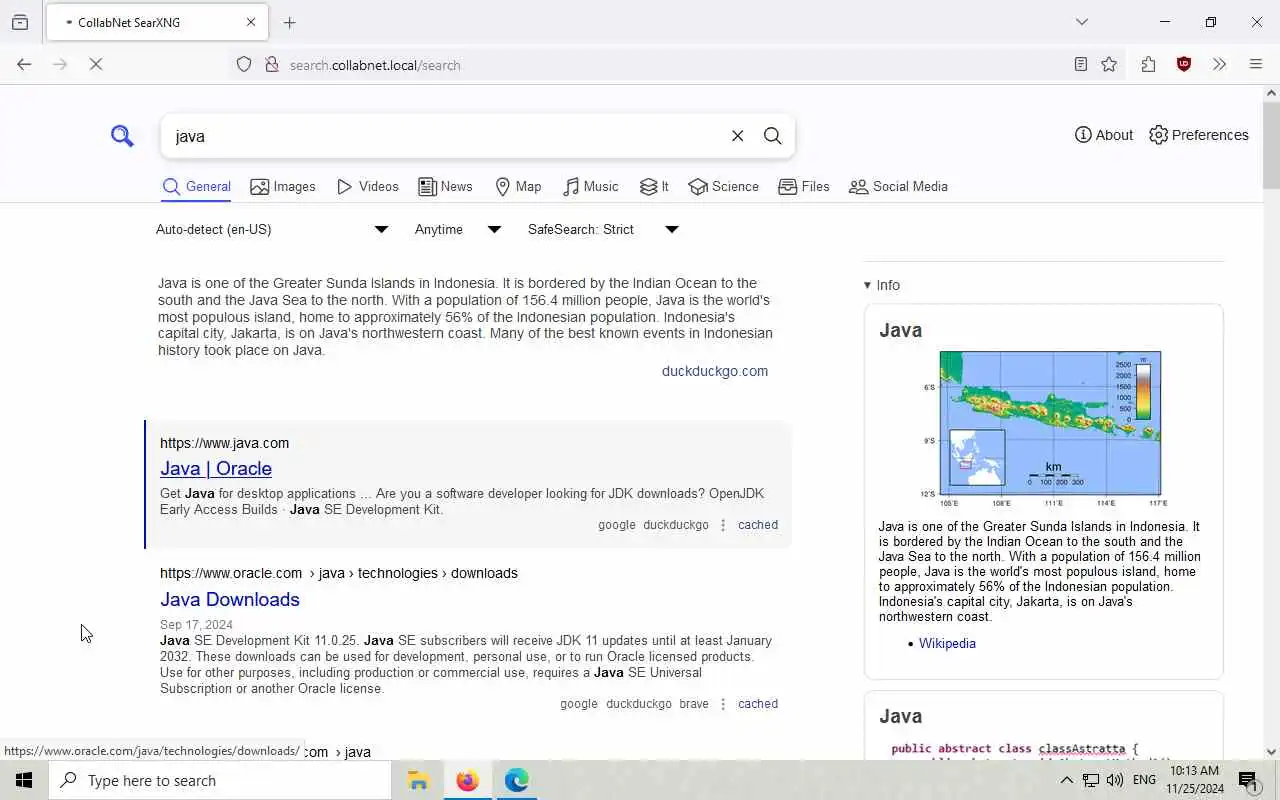
Task: Open the Music tab
Action: (x=591, y=187)
